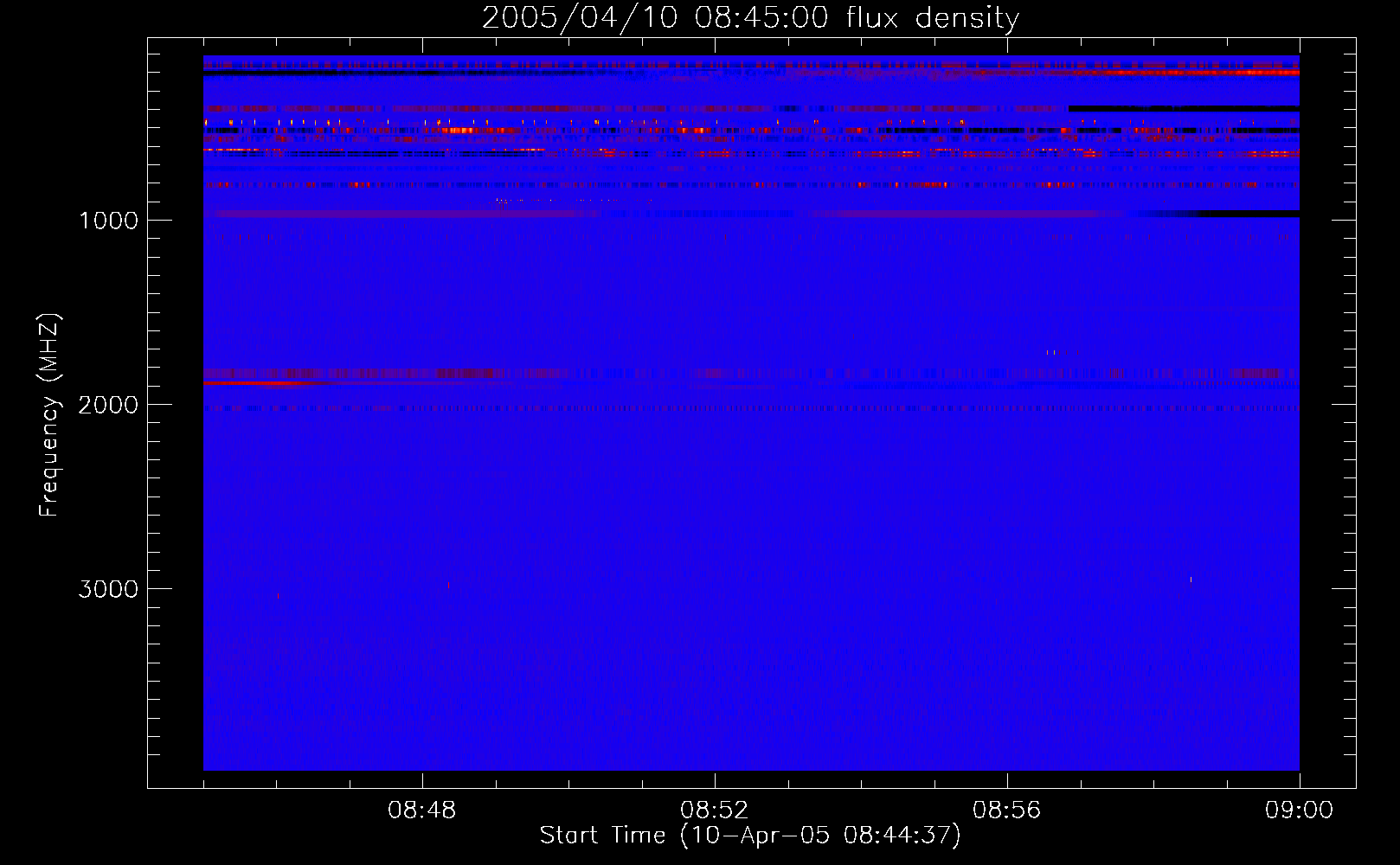The height and width of the screenshot is (865, 1400).
Task: Click the 08:48 time tick label
Action: coord(422,811)
